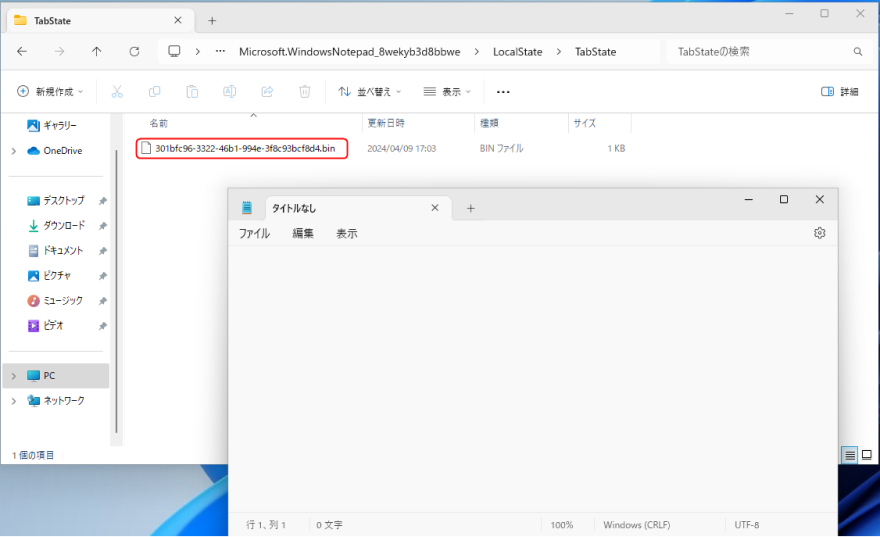Add a new Notepad tab

[470, 208]
